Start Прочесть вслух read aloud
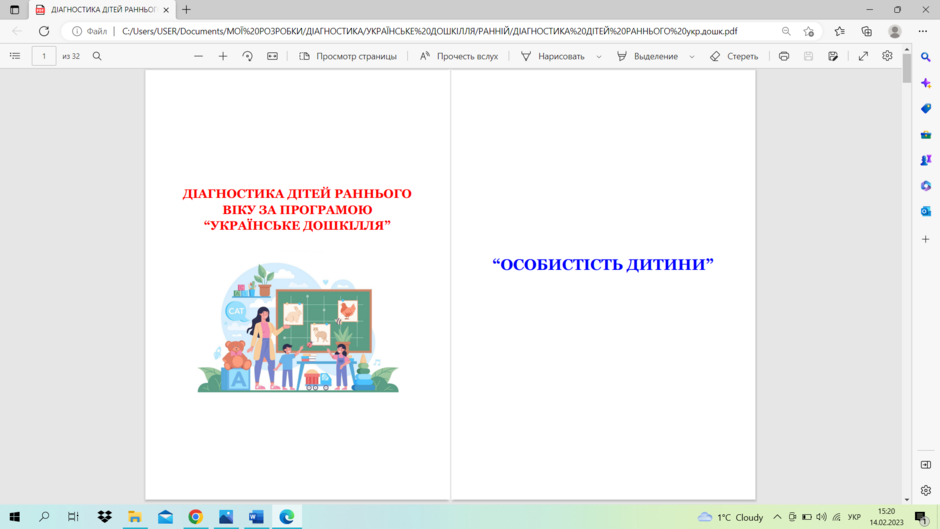 (459, 56)
